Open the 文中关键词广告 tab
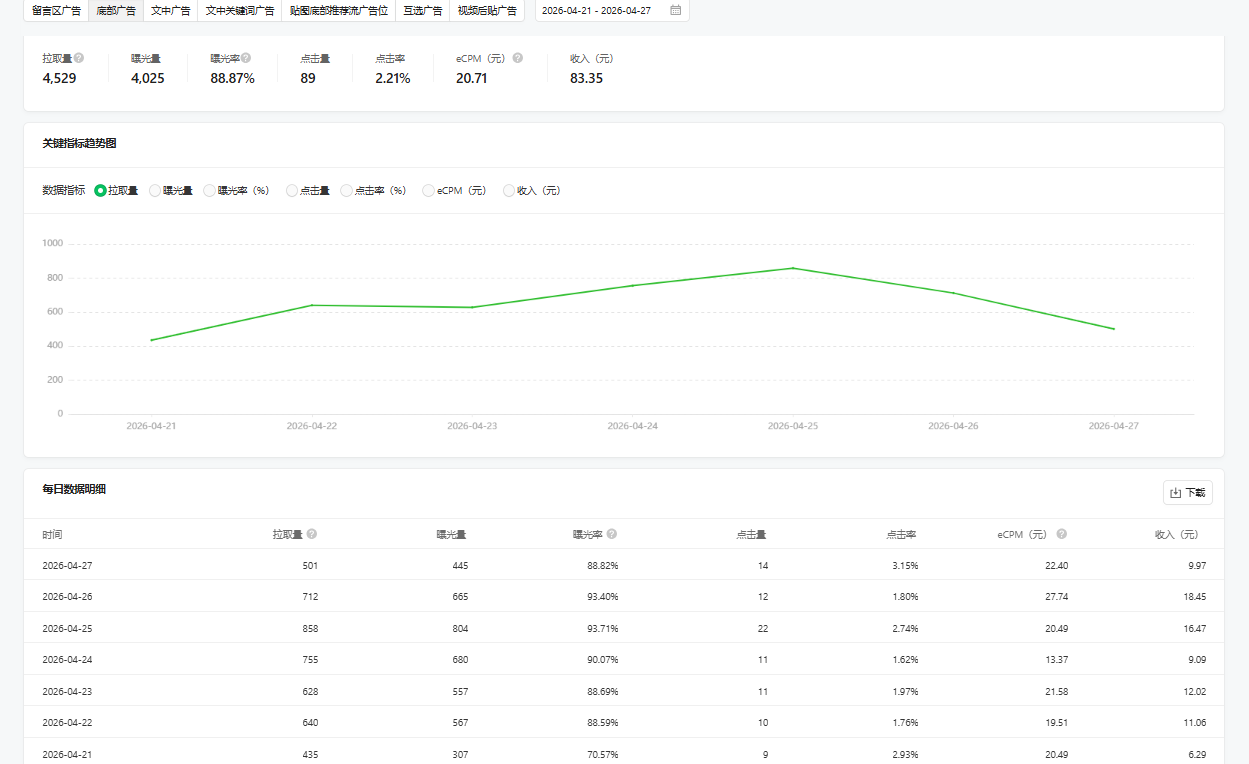The width and height of the screenshot is (1249, 764). [x=240, y=10]
